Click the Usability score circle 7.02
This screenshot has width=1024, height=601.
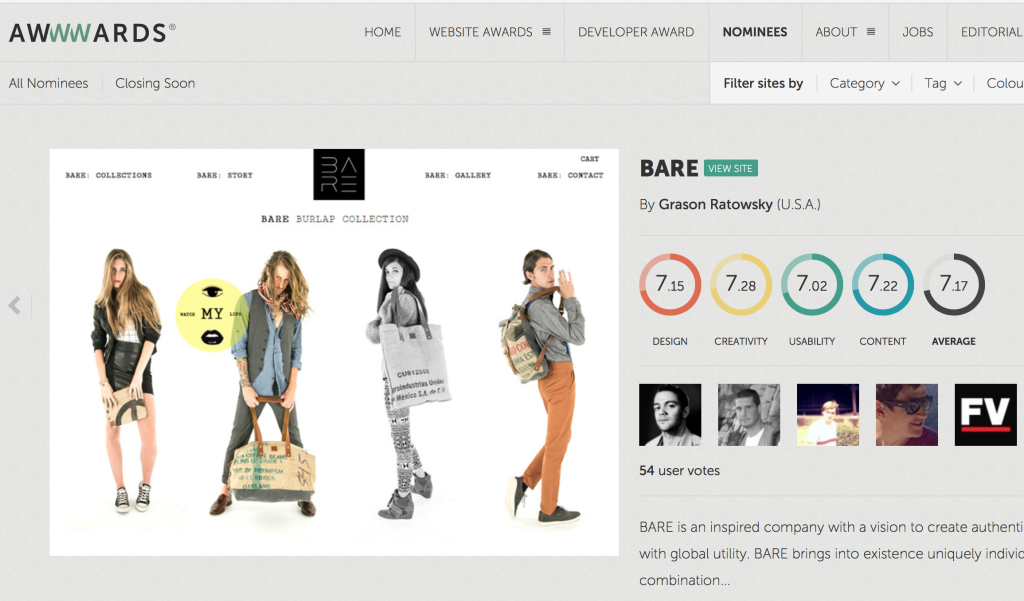(x=812, y=284)
